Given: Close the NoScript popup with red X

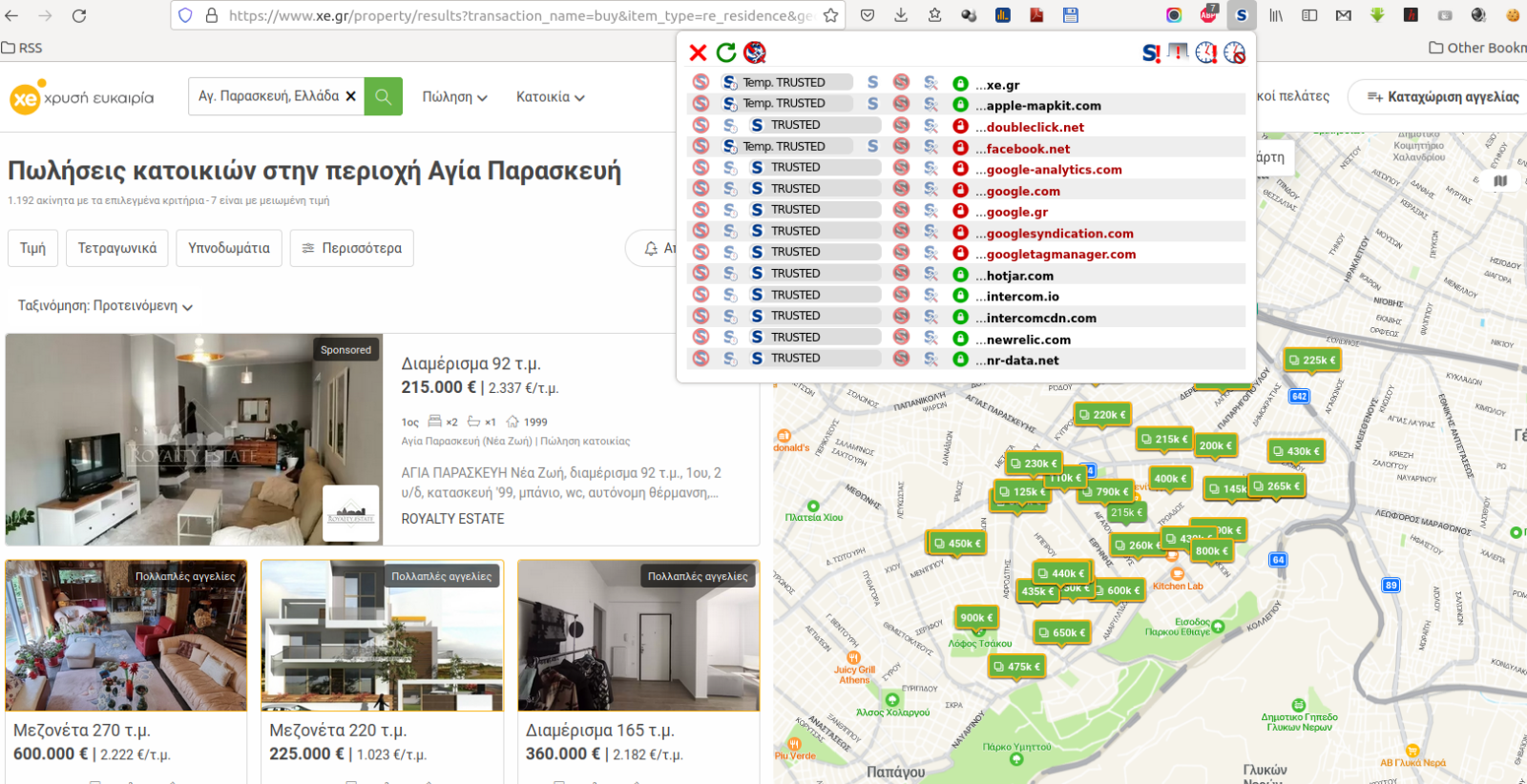Looking at the screenshot, I should pos(699,52).
